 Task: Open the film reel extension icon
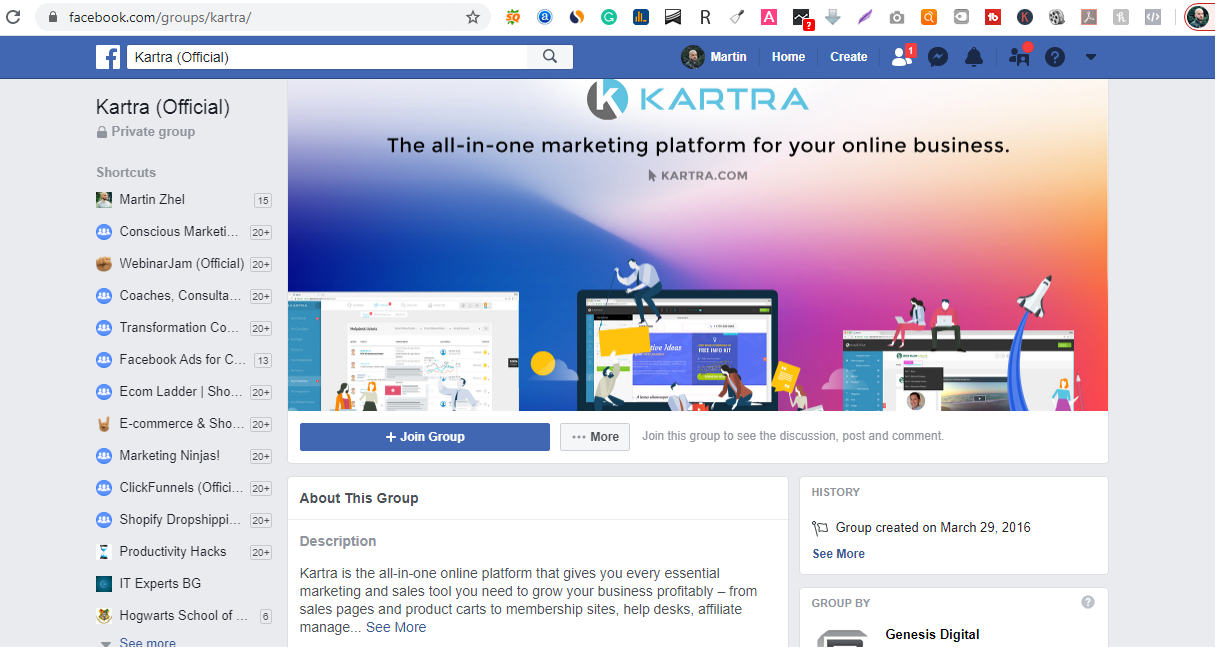click(1057, 17)
